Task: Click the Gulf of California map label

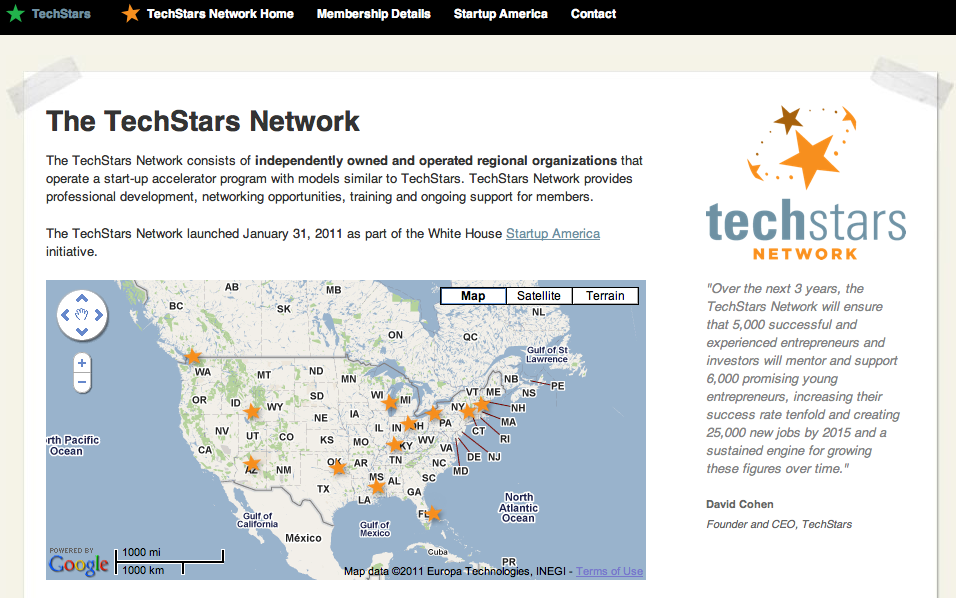Action: 257,520
